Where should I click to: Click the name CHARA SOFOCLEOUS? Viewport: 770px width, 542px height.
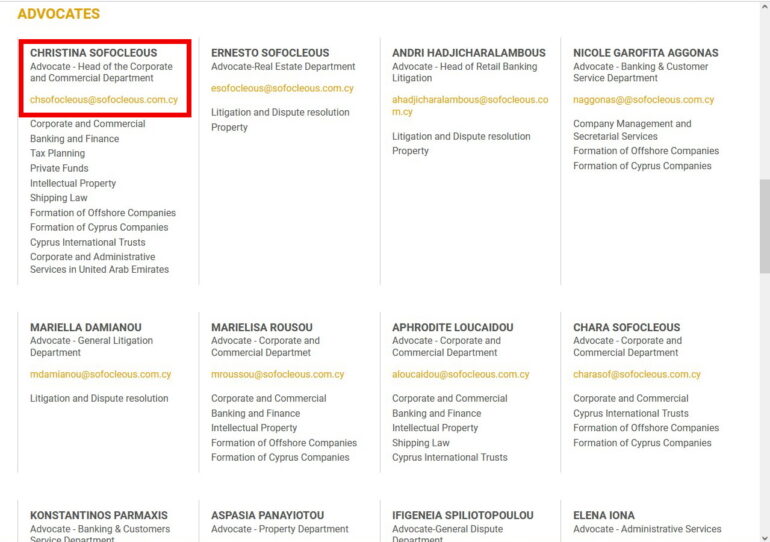pos(627,327)
